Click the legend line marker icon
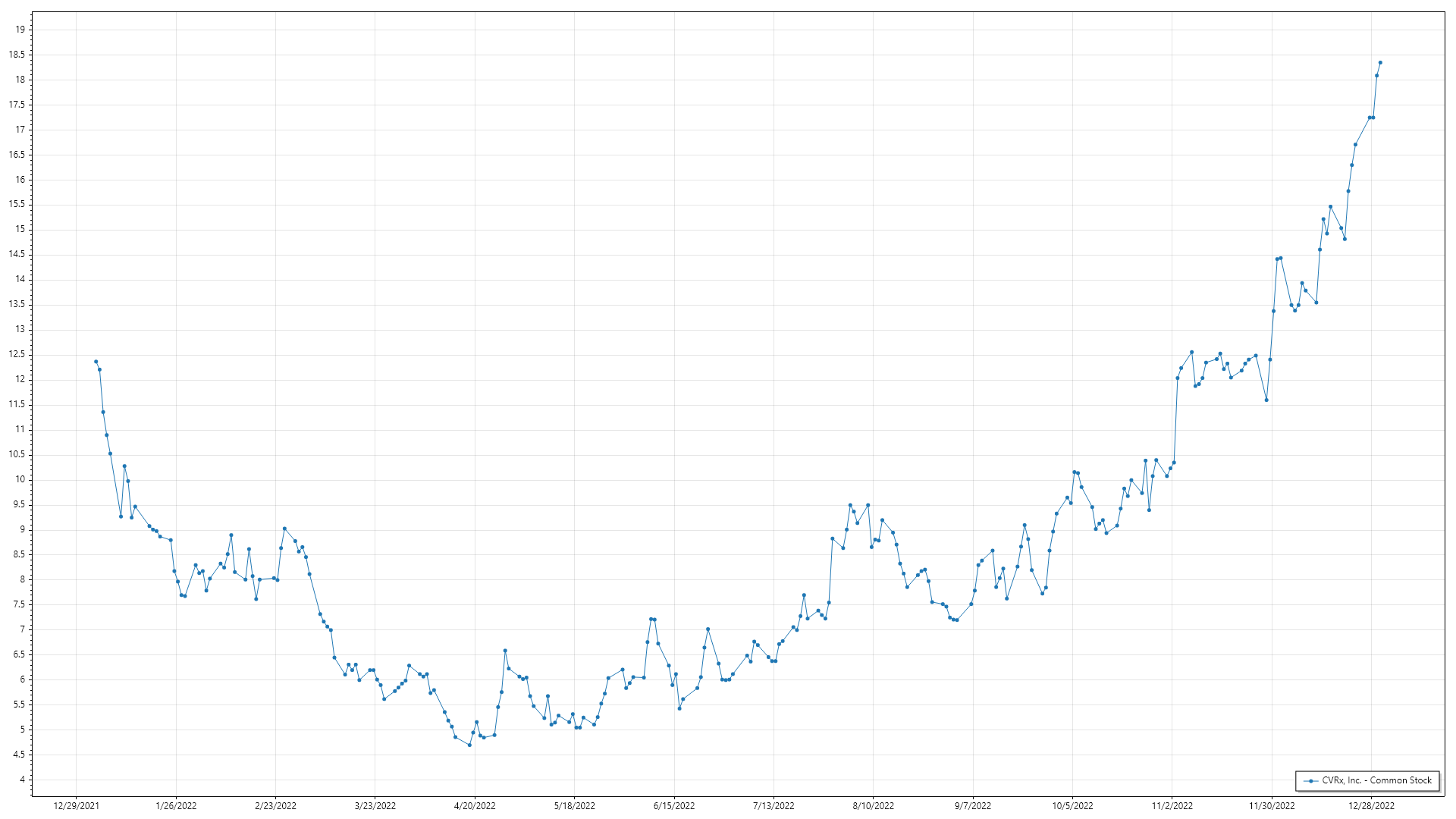This screenshot has height=819, width=1456. (x=1311, y=781)
